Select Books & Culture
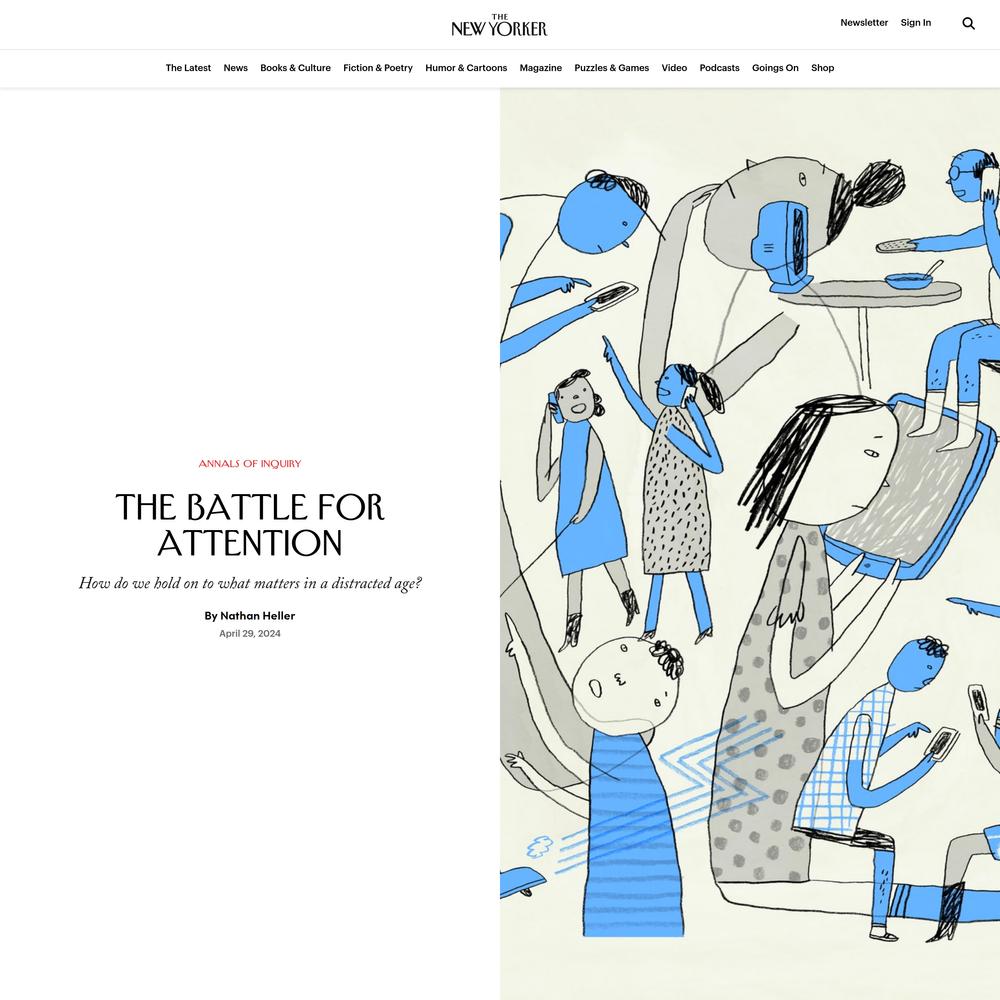This screenshot has height=1000, width=1000. 295,68
